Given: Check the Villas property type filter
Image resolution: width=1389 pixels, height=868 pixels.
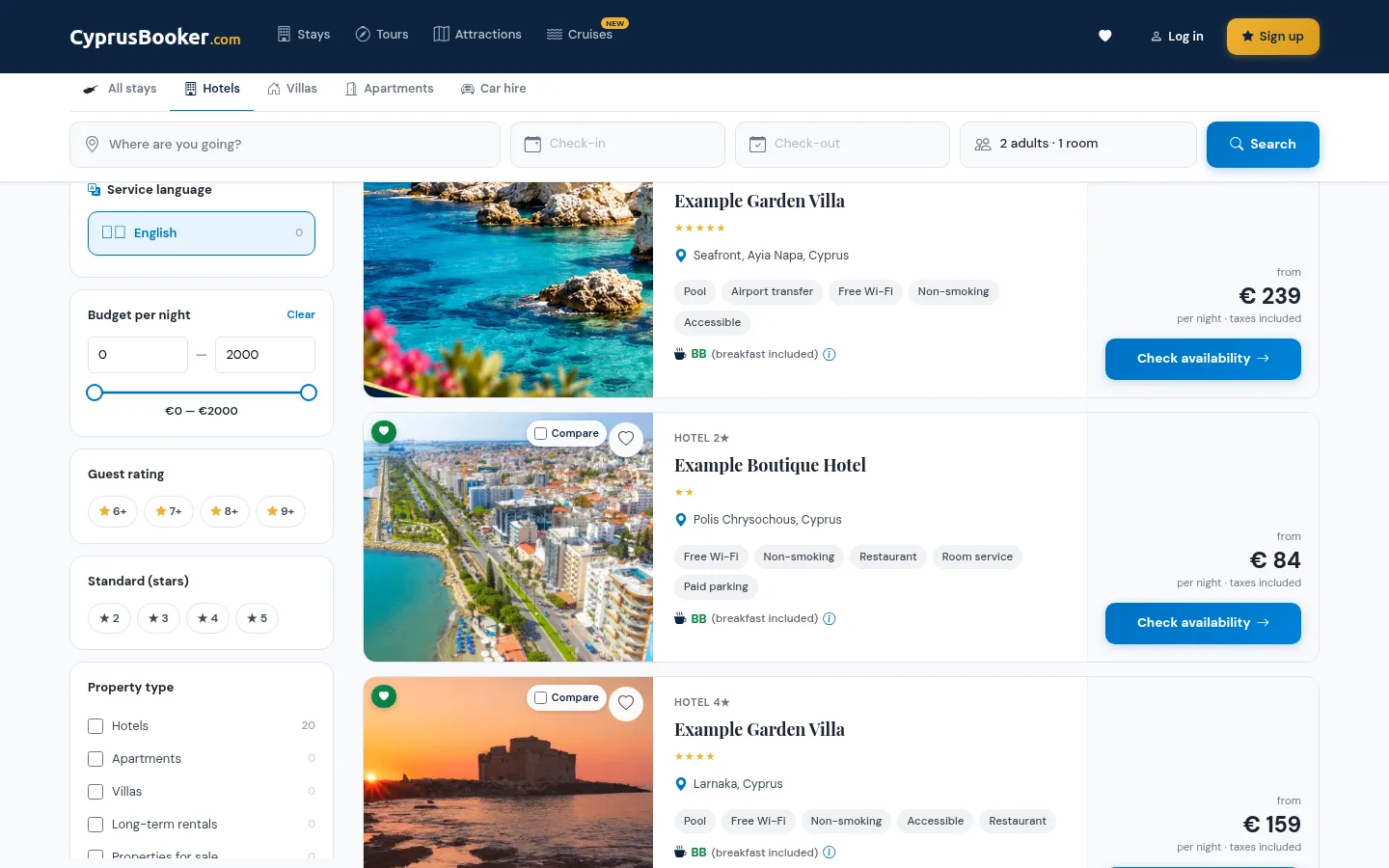Looking at the screenshot, I should click(x=95, y=792).
